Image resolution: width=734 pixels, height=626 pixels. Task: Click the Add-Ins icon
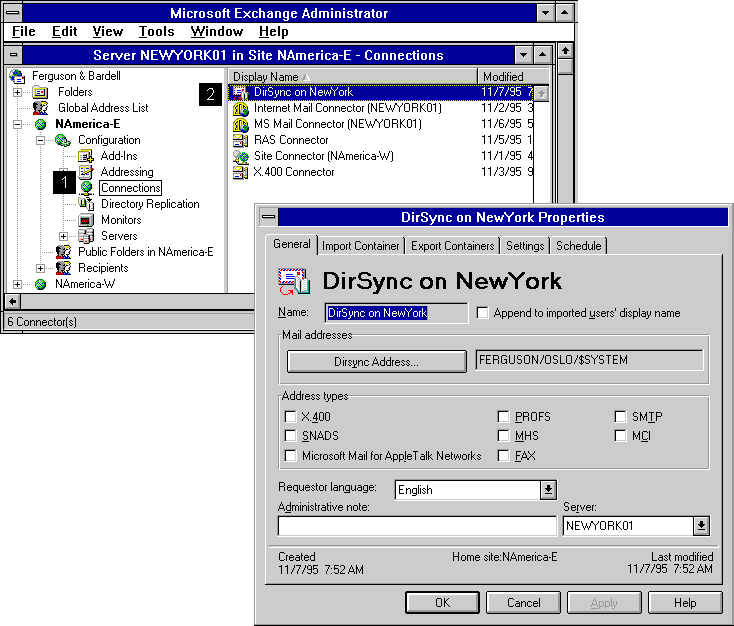[x=86, y=156]
